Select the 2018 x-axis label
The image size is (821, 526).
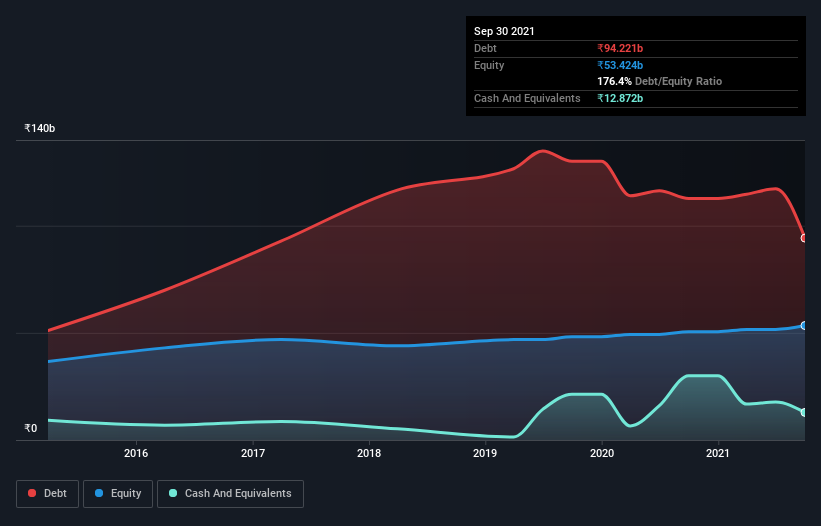pos(369,453)
